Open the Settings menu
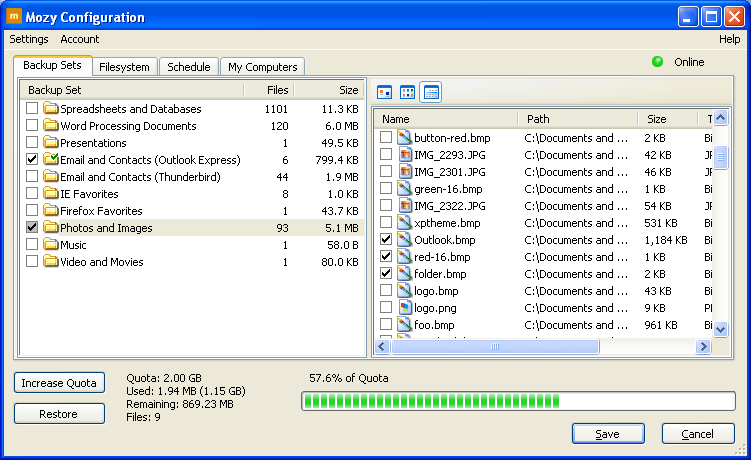 pyautogui.click(x=29, y=39)
